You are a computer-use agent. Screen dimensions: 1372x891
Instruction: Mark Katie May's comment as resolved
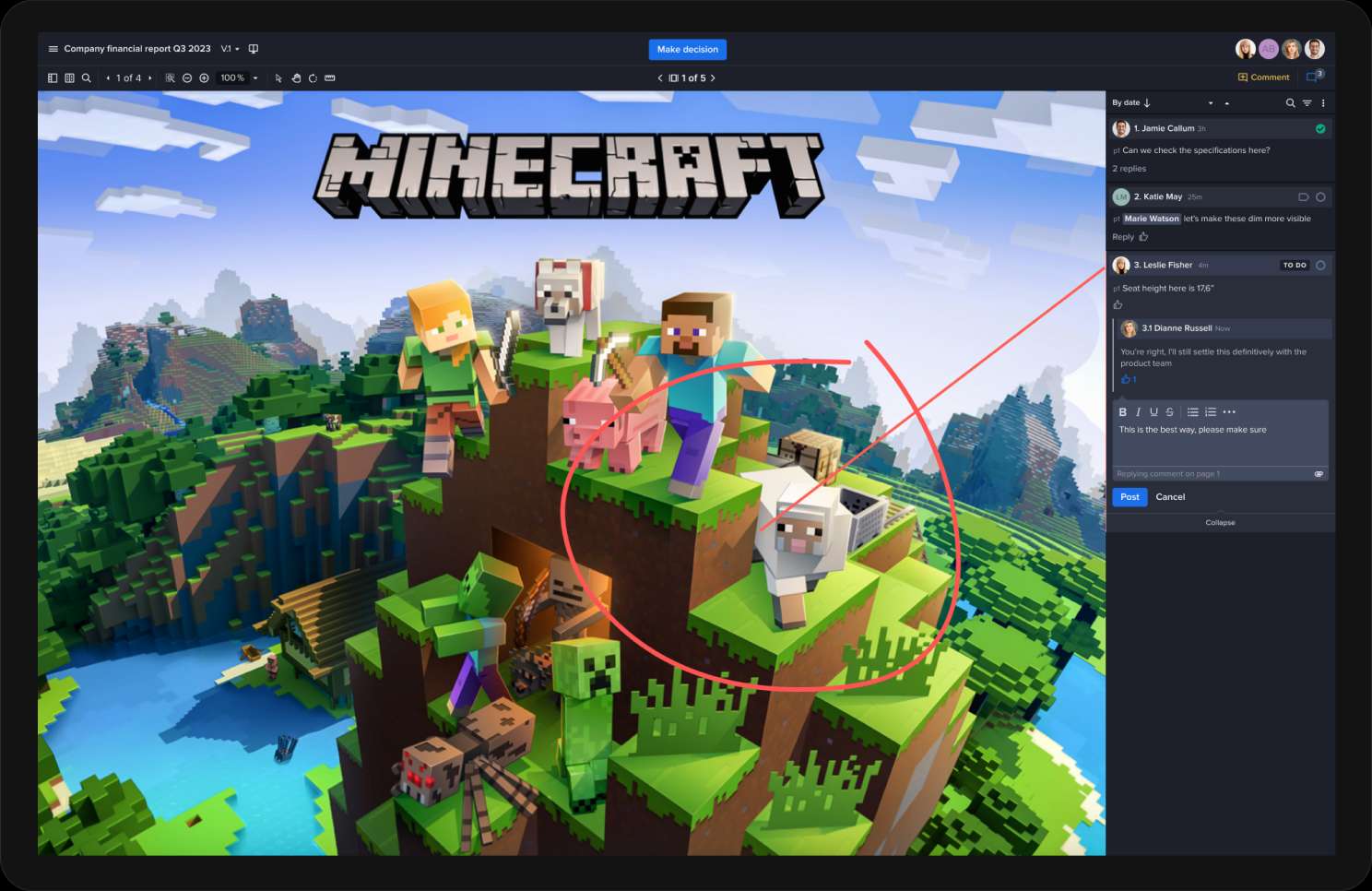[1320, 197]
